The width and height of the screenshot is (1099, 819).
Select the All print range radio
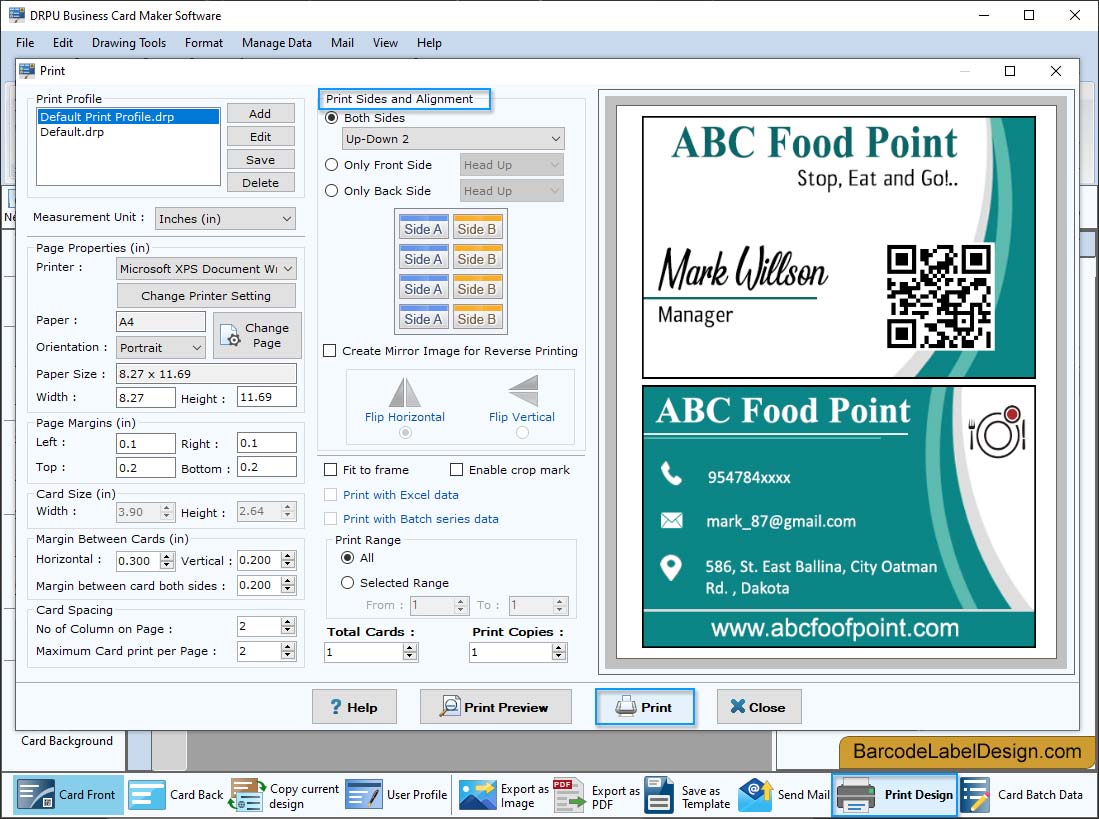(x=347, y=558)
